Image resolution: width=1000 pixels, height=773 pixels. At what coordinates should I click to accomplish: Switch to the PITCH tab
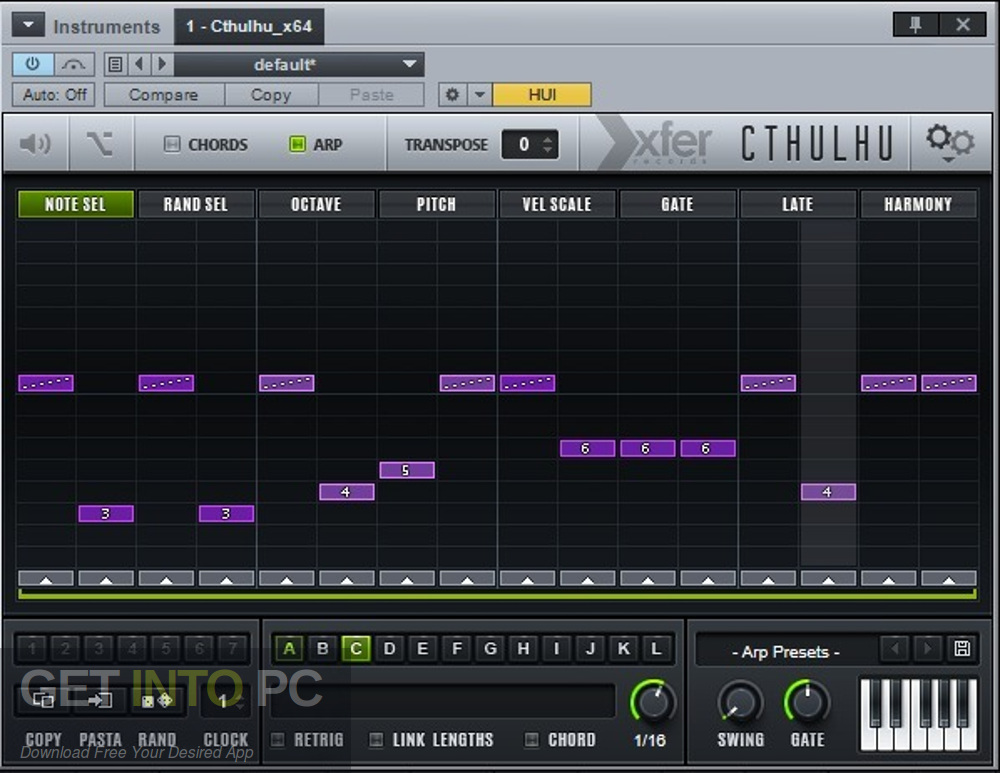pos(437,204)
